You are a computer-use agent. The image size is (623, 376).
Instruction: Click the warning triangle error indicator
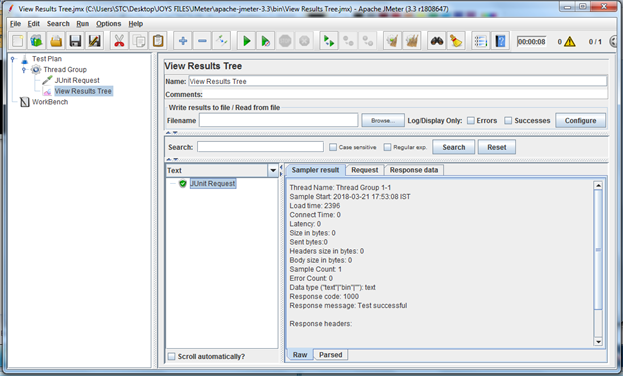click(x=569, y=41)
